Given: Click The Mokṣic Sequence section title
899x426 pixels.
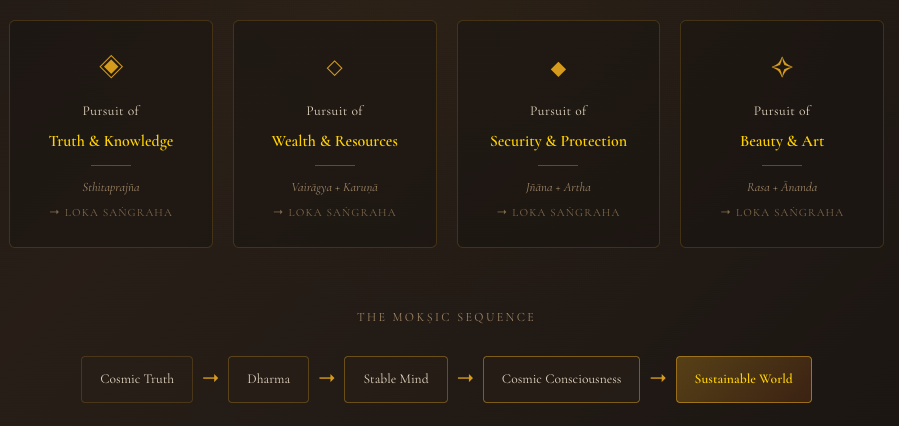Looking at the screenshot, I should click(446, 317).
